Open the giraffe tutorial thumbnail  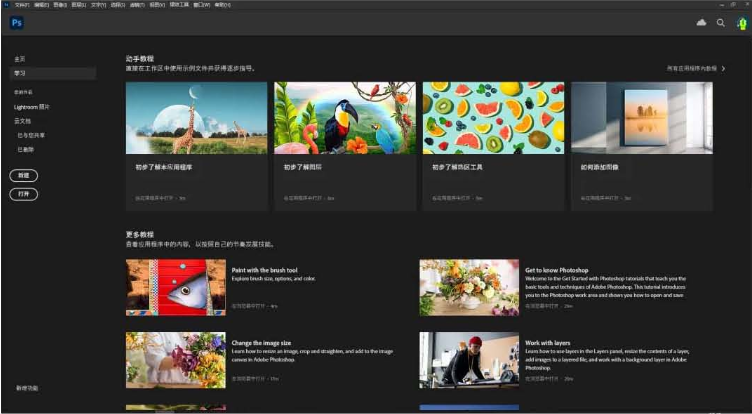[x=196, y=118]
